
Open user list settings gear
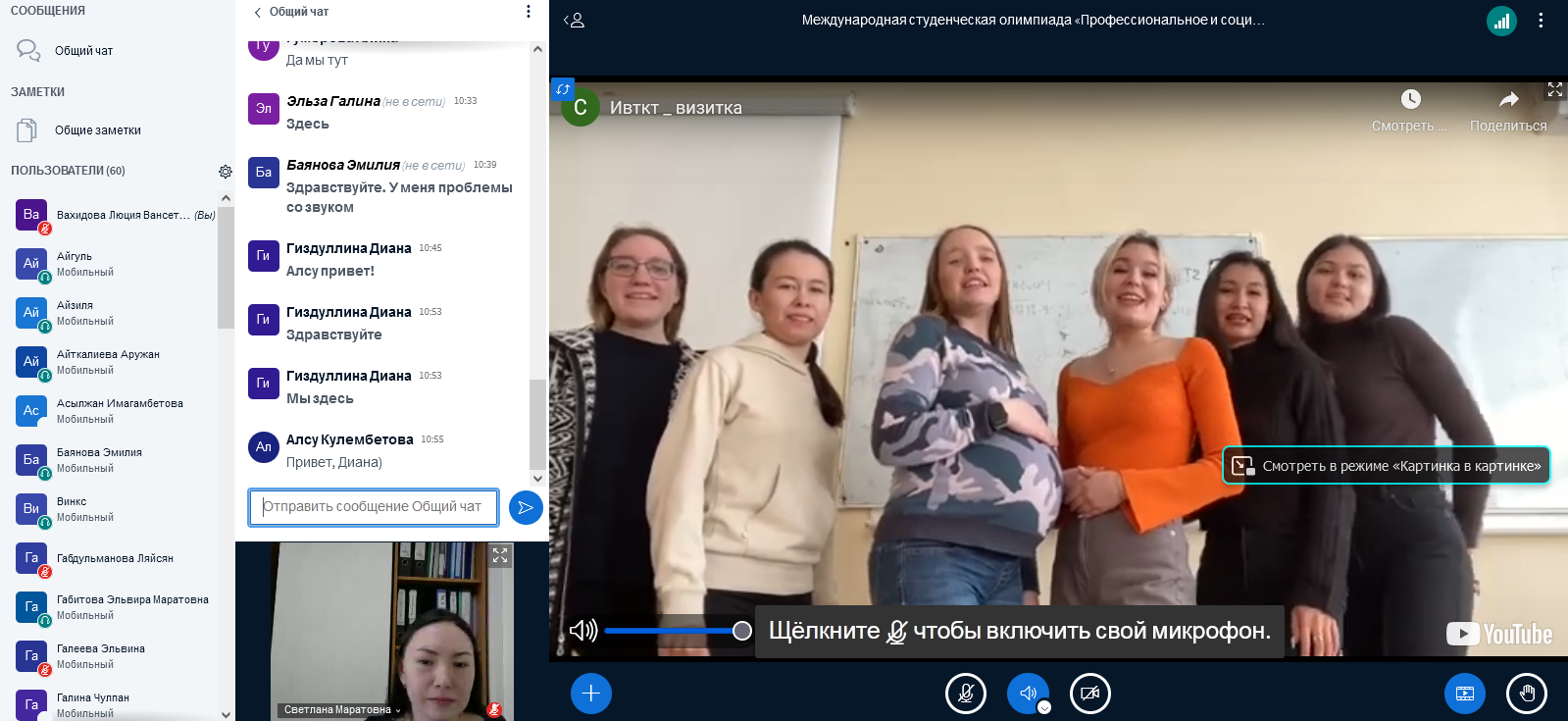(226, 172)
